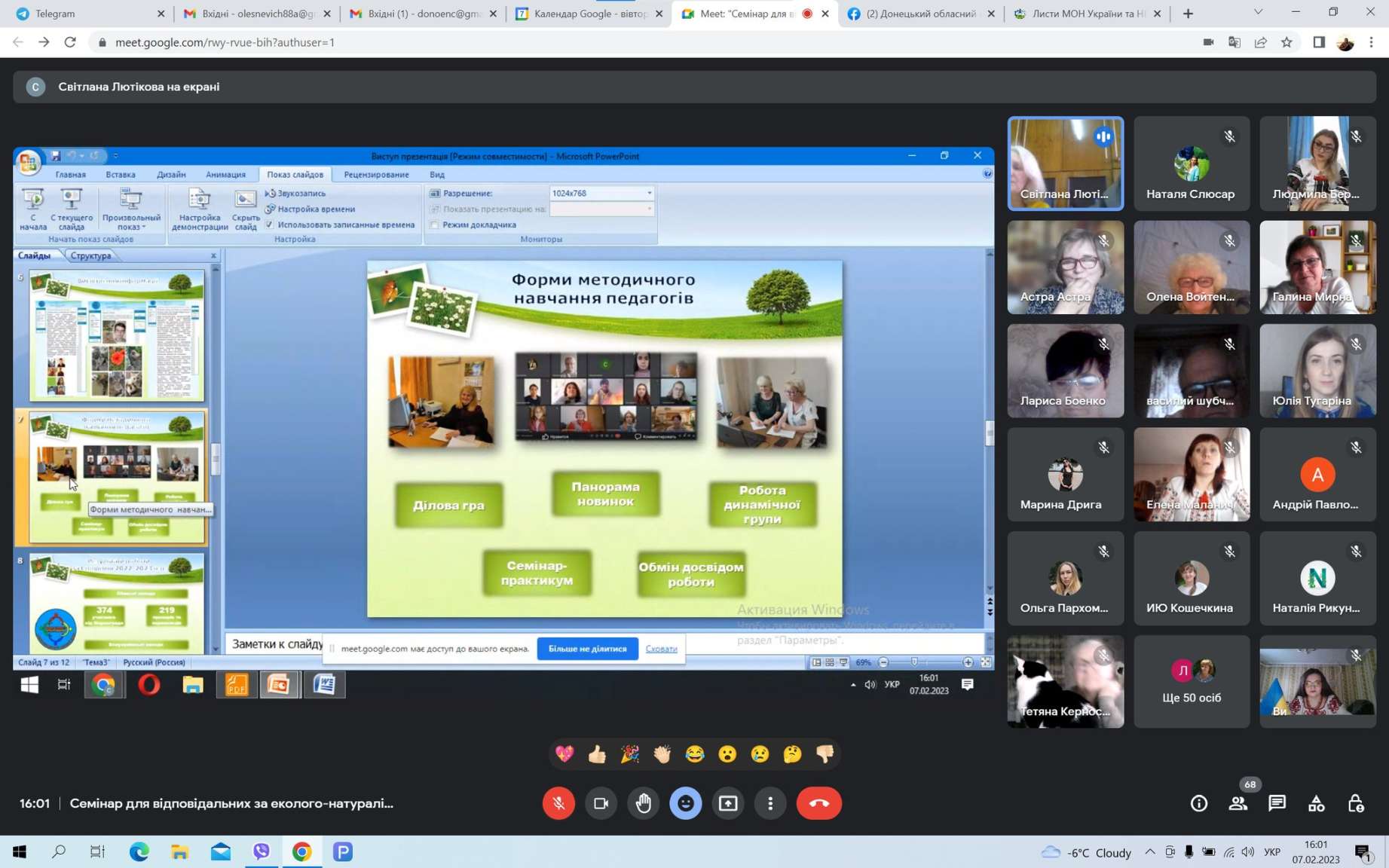Click 'Скрыть слайд' ribbon button

click(x=246, y=209)
